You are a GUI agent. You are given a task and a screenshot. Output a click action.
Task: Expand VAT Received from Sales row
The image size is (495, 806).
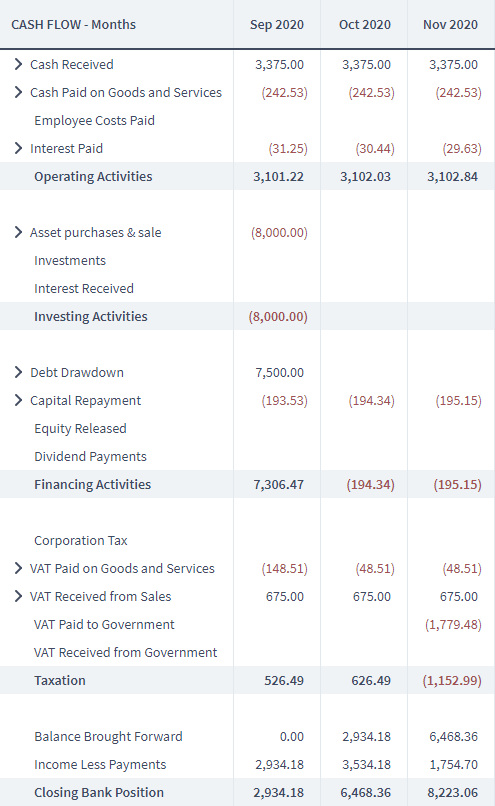pos(19,596)
